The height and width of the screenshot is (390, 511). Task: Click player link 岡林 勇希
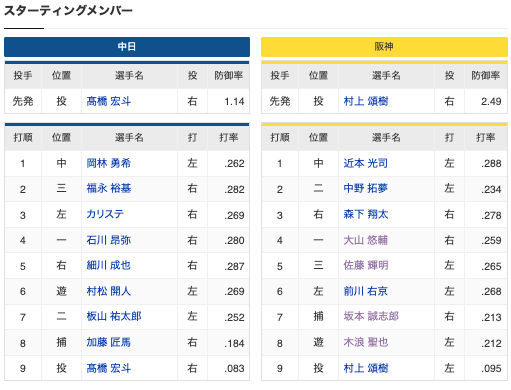pos(108,163)
